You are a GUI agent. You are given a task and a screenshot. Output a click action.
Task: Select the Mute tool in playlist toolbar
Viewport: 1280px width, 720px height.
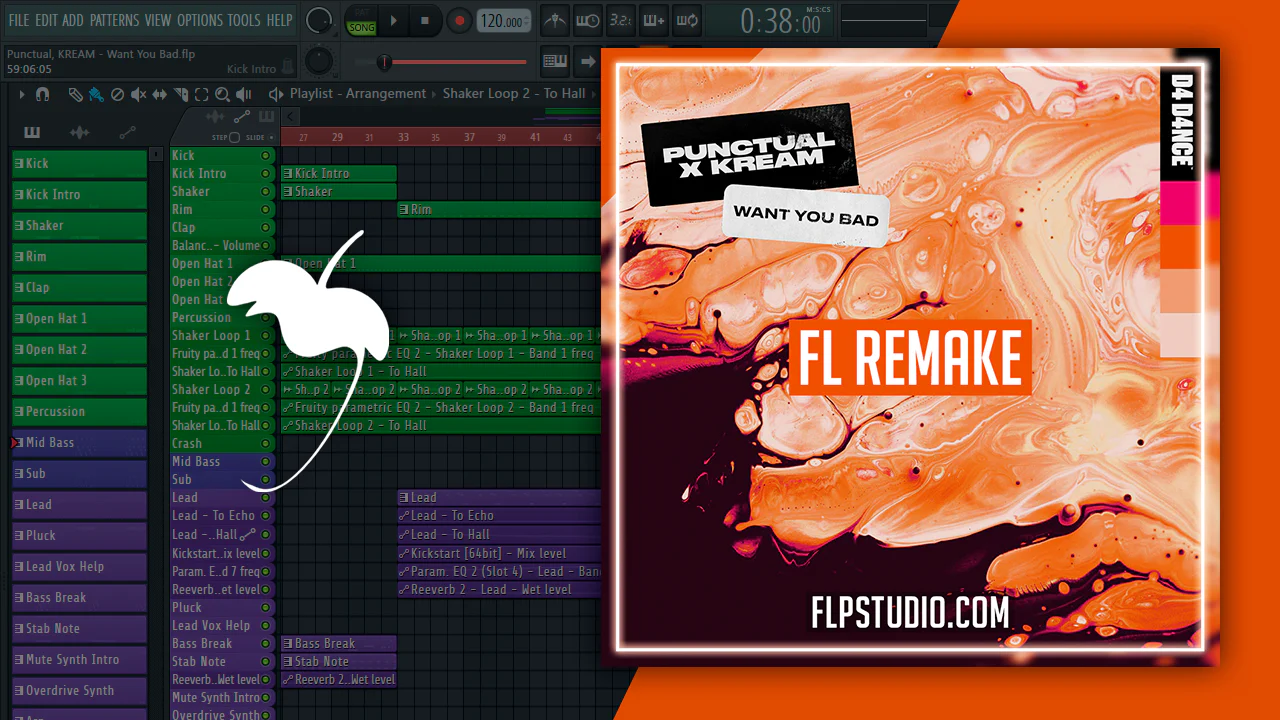(x=138, y=94)
